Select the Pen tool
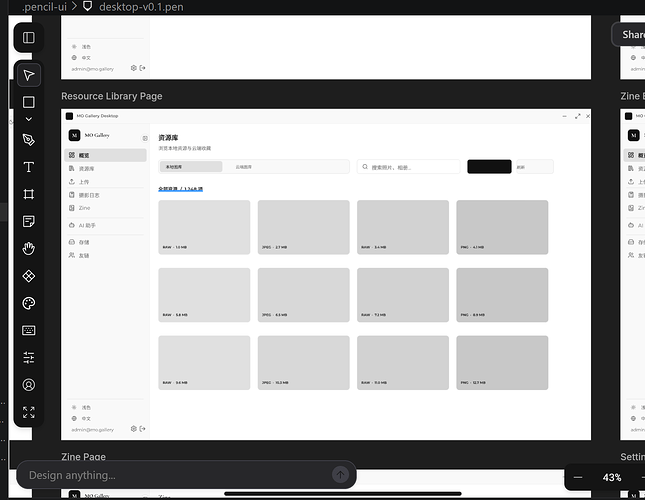This screenshot has height=500, width=645. point(28,140)
